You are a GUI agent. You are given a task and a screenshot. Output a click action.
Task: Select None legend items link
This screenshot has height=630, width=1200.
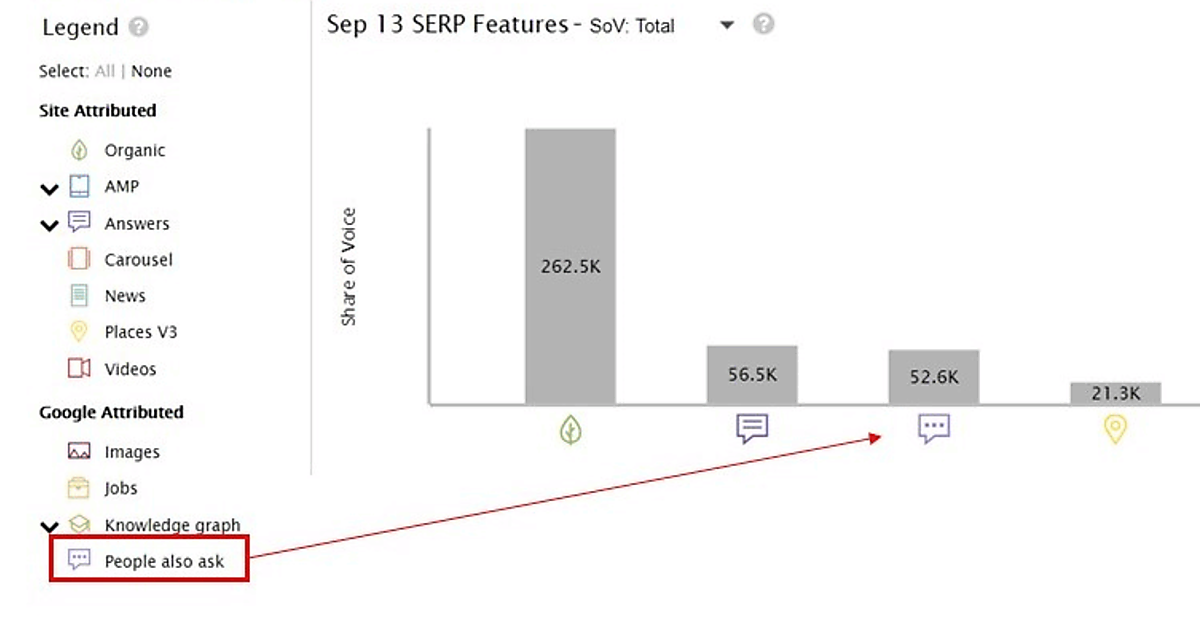(x=151, y=71)
